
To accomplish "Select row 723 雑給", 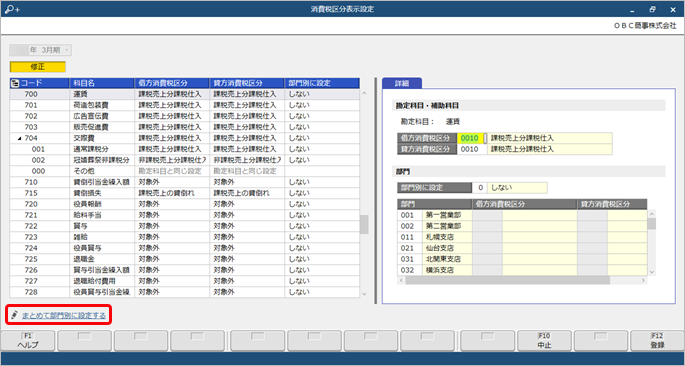I will (x=184, y=237).
